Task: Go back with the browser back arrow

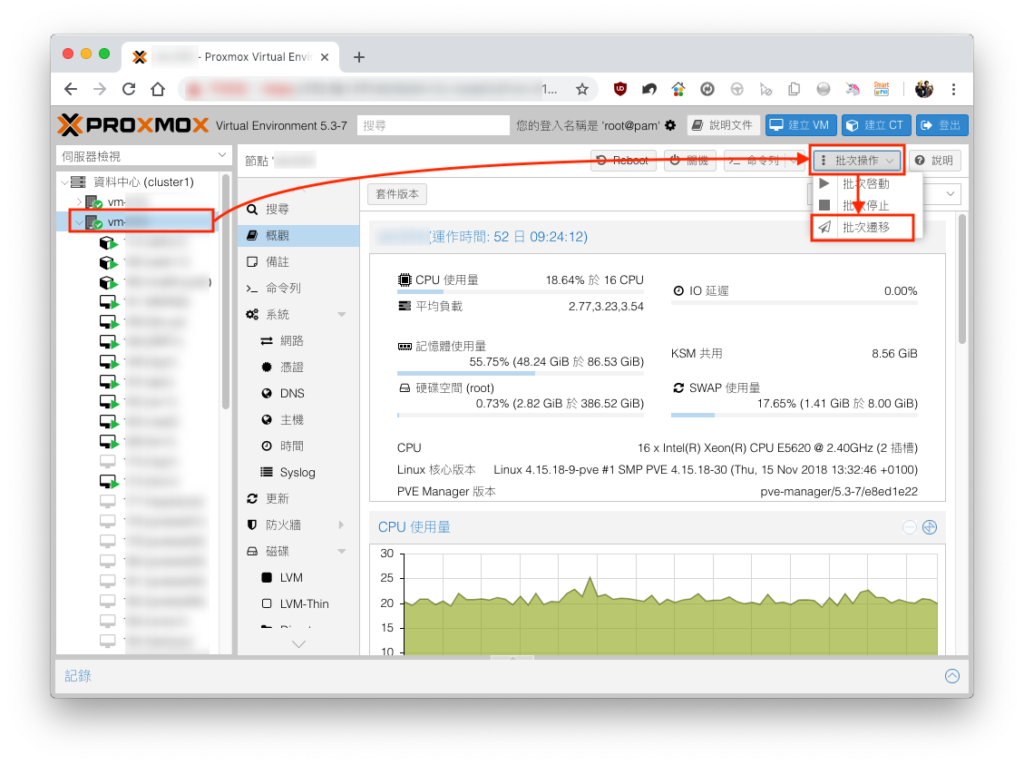Action: pyautogui.click(x=71, y=89)
